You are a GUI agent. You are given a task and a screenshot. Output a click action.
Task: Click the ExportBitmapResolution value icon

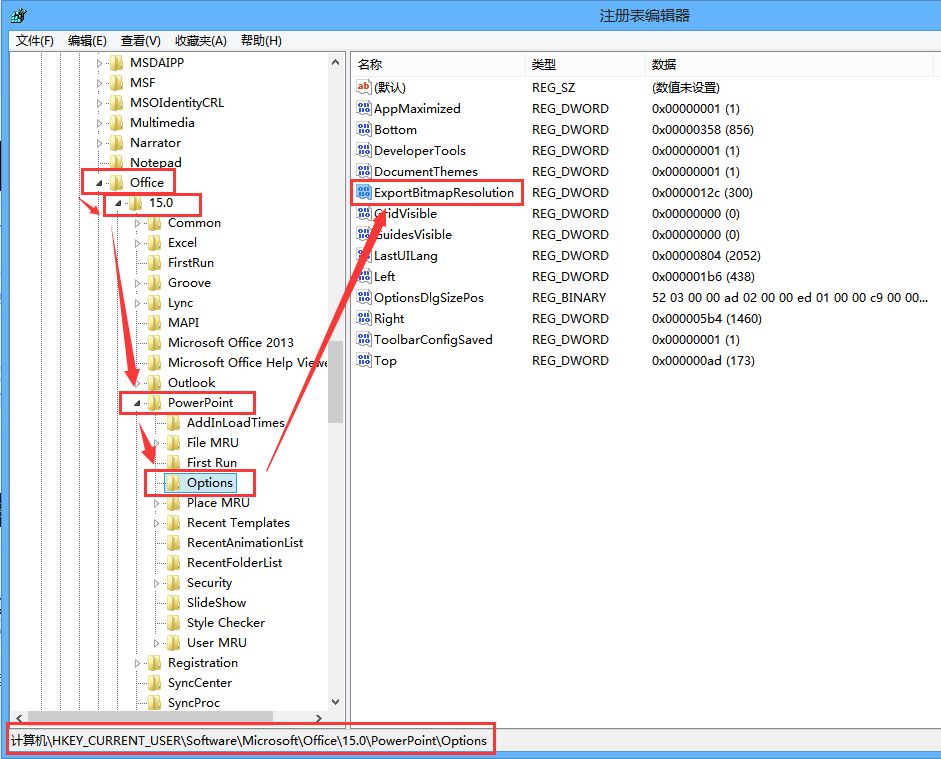(x=364, y=192)
